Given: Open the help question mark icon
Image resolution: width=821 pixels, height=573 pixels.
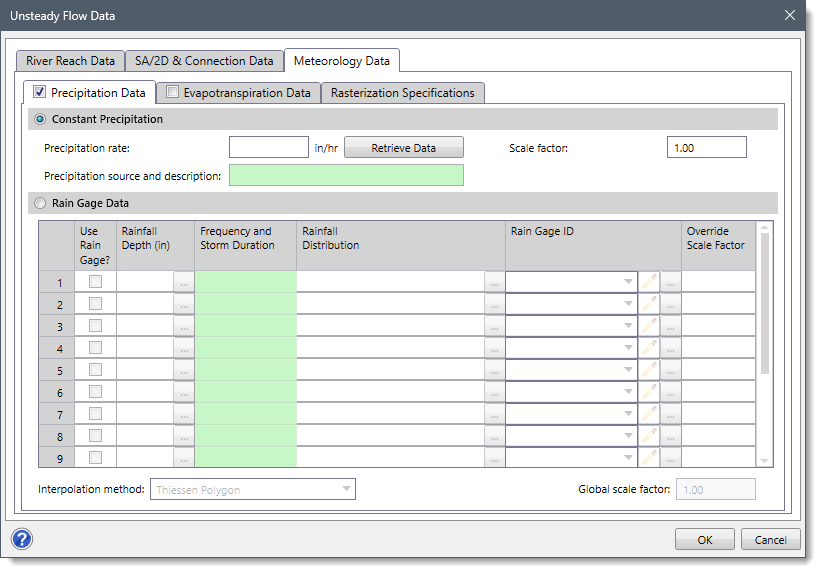Looking at the screenshot, I should (22, 539).
